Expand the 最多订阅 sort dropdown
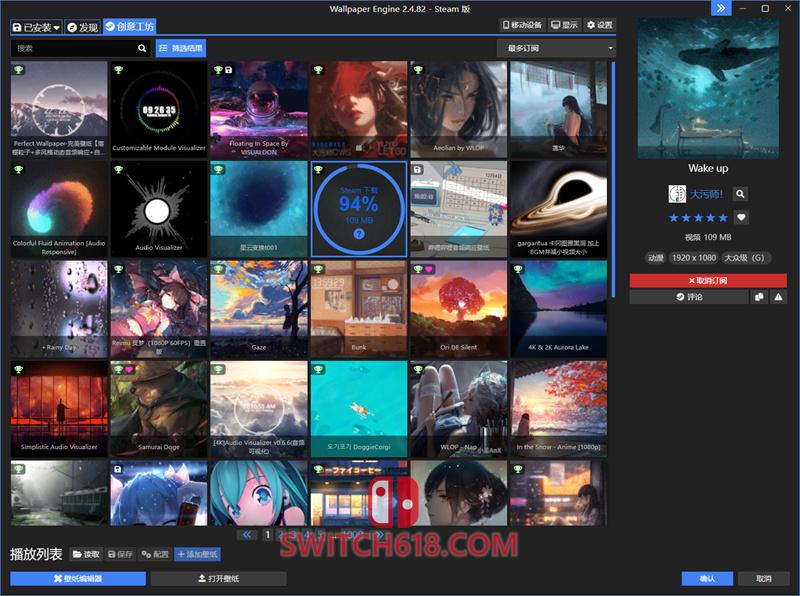 (x=556, y=48)
